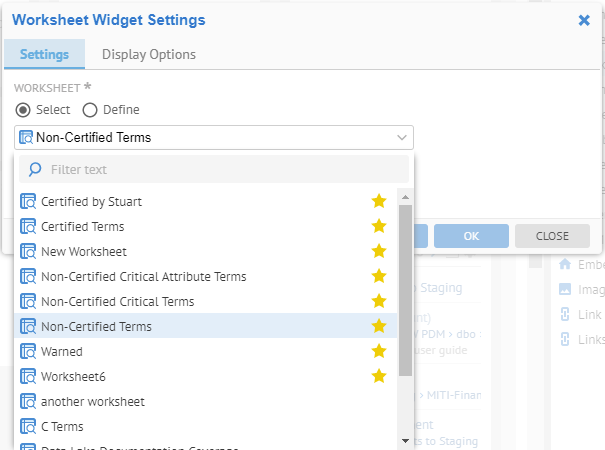Viewport: 605px width, 450px height.
Task: Click the worksheet list scrollbar thumb
Action: click(405, 290)
